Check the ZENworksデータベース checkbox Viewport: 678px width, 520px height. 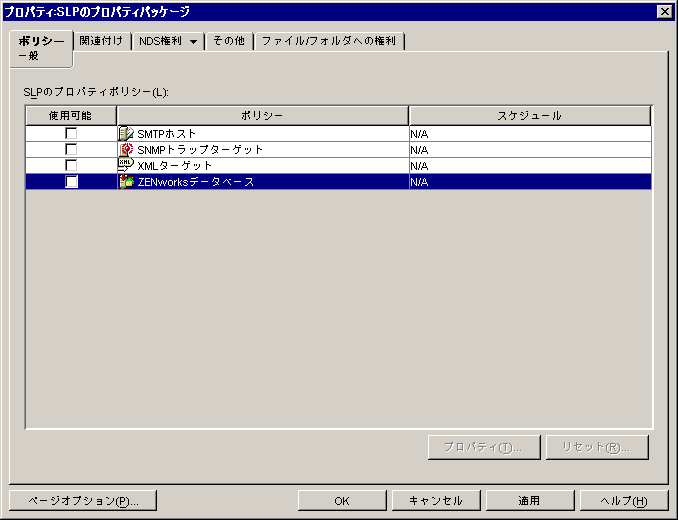71,181
